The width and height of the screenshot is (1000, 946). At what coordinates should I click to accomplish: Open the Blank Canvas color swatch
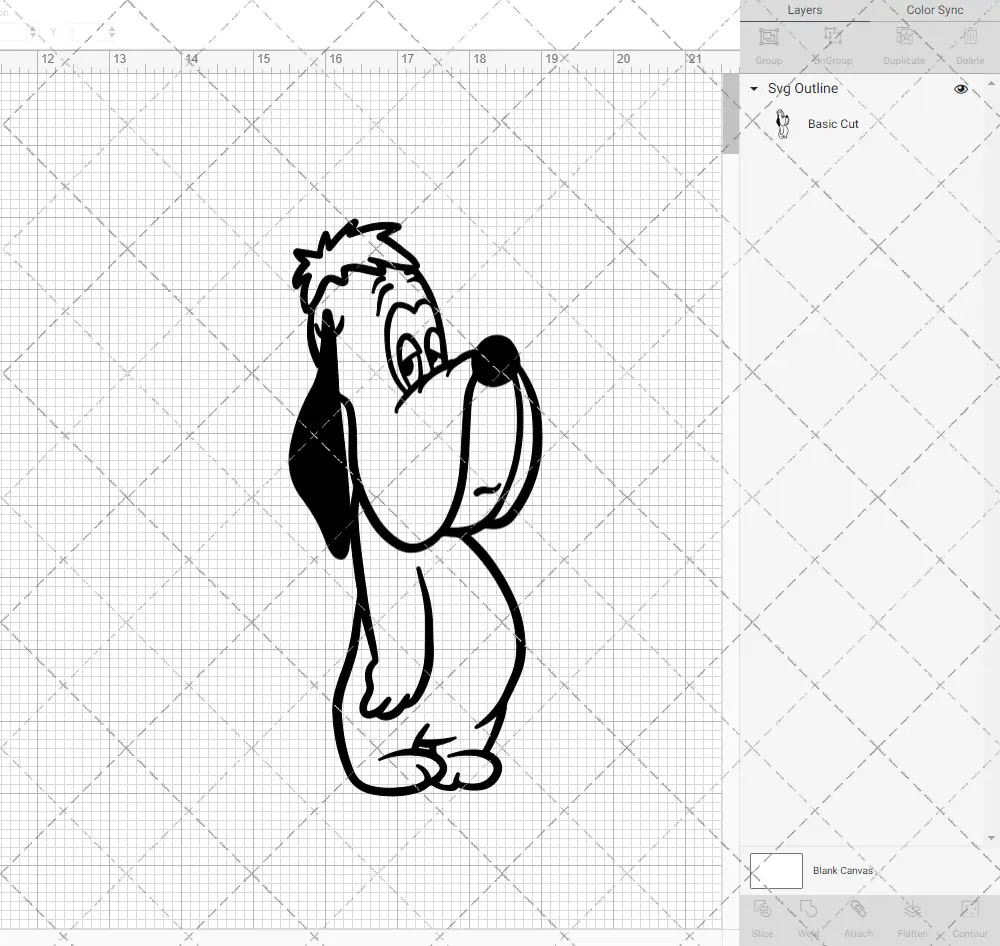point(775,870)
